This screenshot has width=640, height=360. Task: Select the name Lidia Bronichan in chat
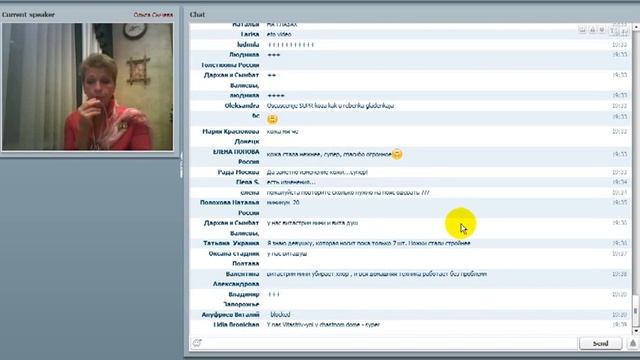tap(236, 324)
